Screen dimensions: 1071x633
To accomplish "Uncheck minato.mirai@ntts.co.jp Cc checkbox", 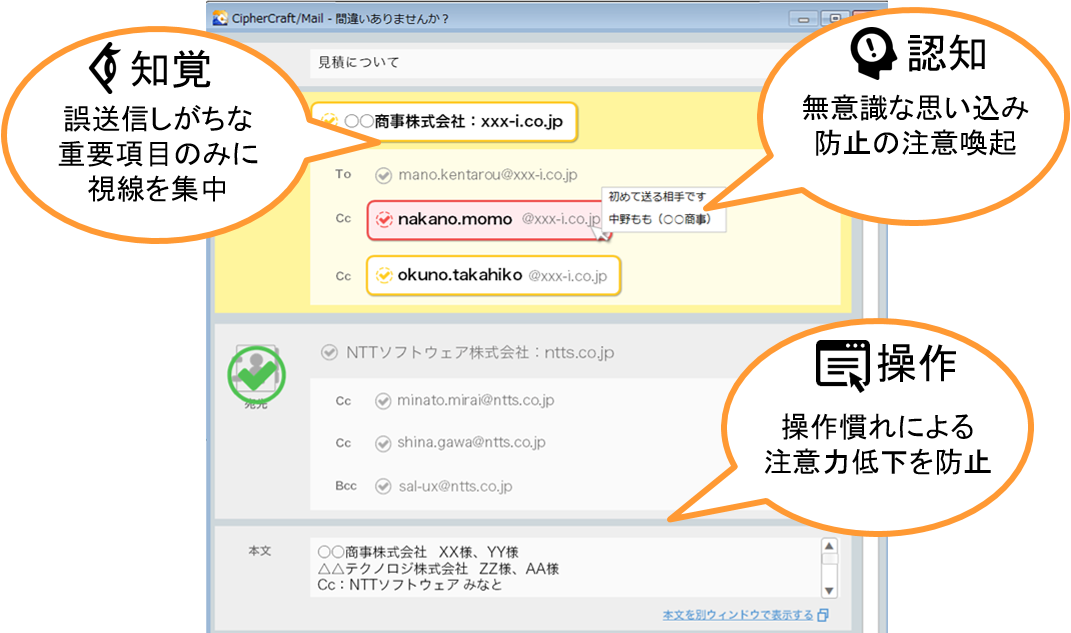I will (x=382, y=401).
